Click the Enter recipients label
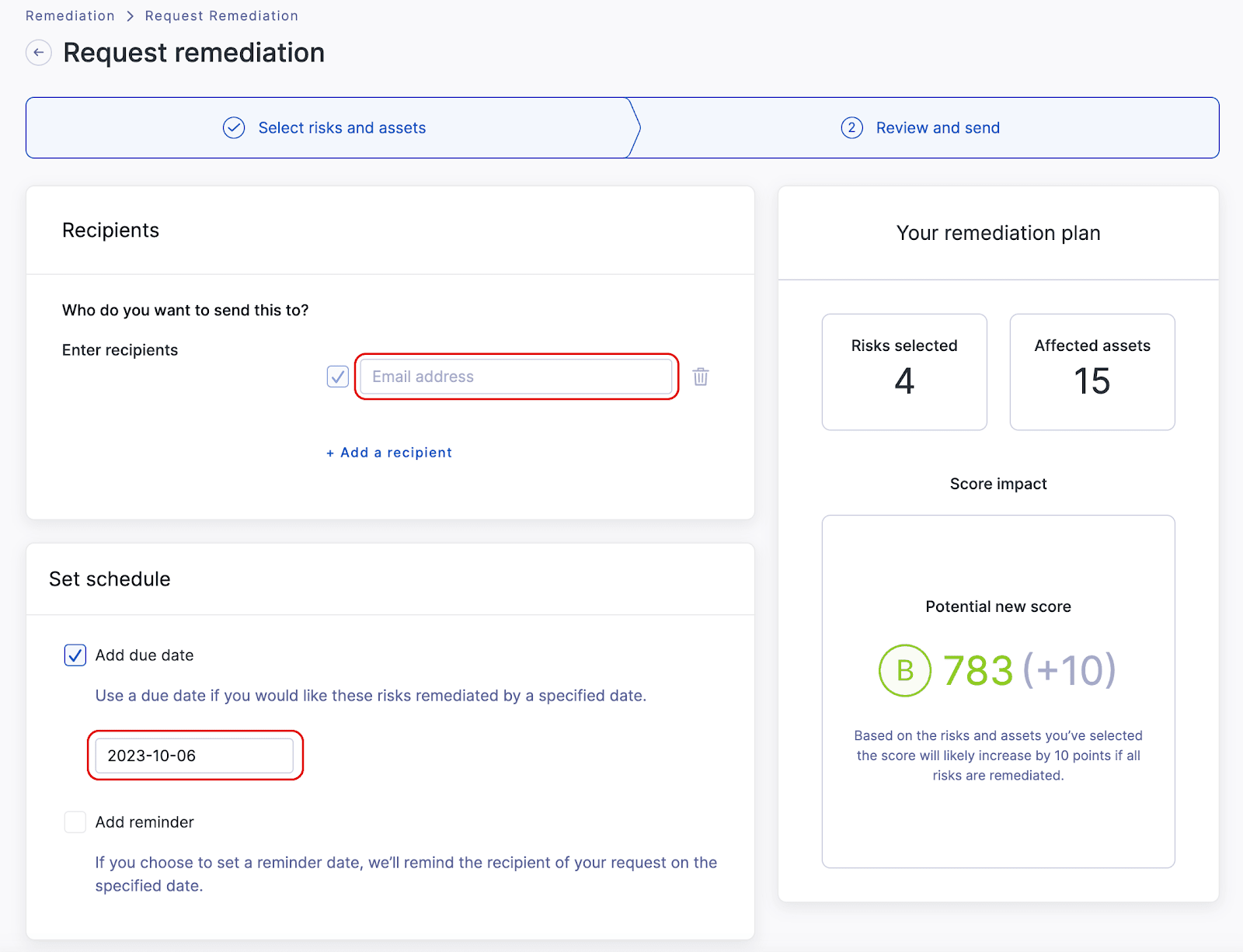Screen dimensions: 1243x952 120,350
